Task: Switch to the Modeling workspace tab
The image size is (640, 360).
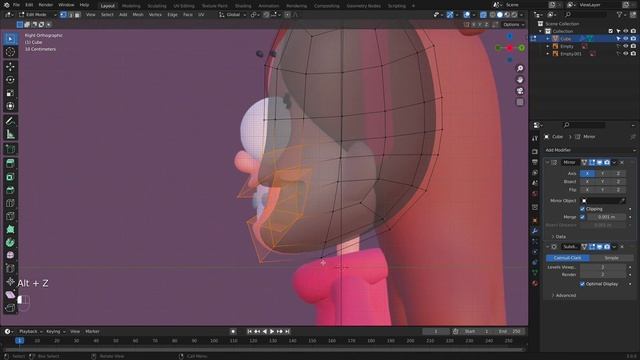Action: (131, 6)
